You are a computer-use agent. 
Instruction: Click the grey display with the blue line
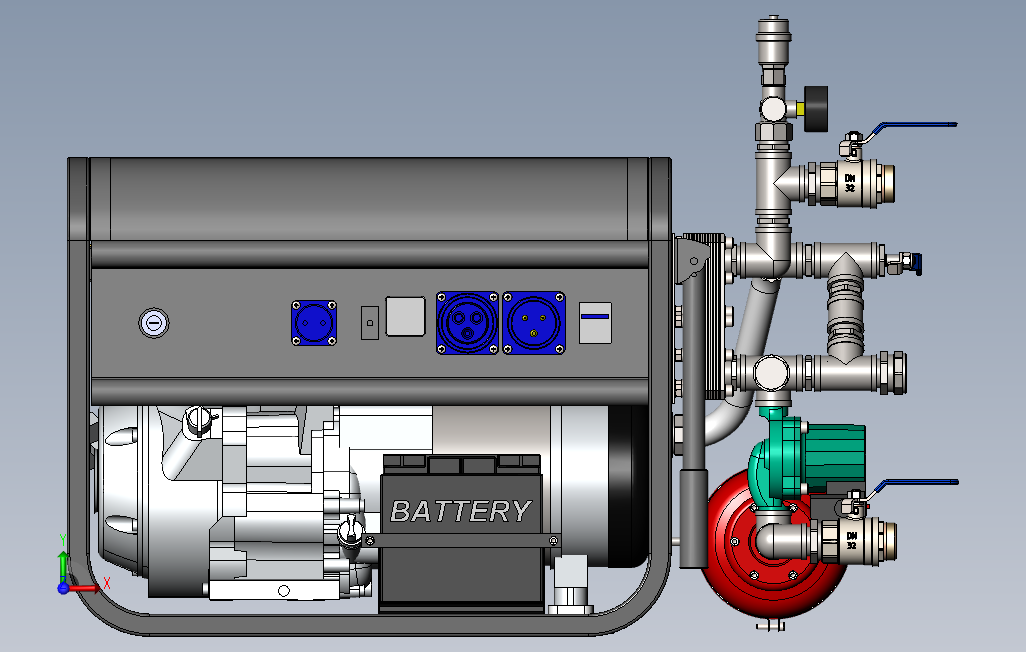595,323
